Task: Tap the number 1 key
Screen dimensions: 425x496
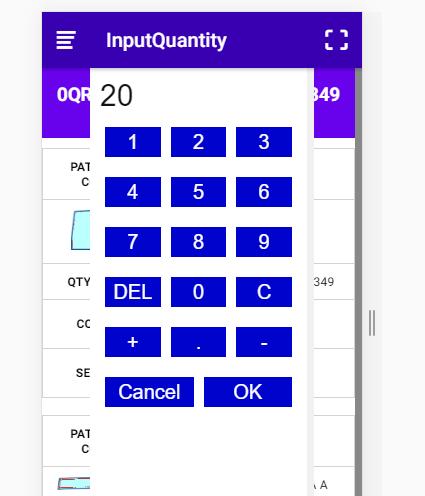Action: [x=133, y=142]
